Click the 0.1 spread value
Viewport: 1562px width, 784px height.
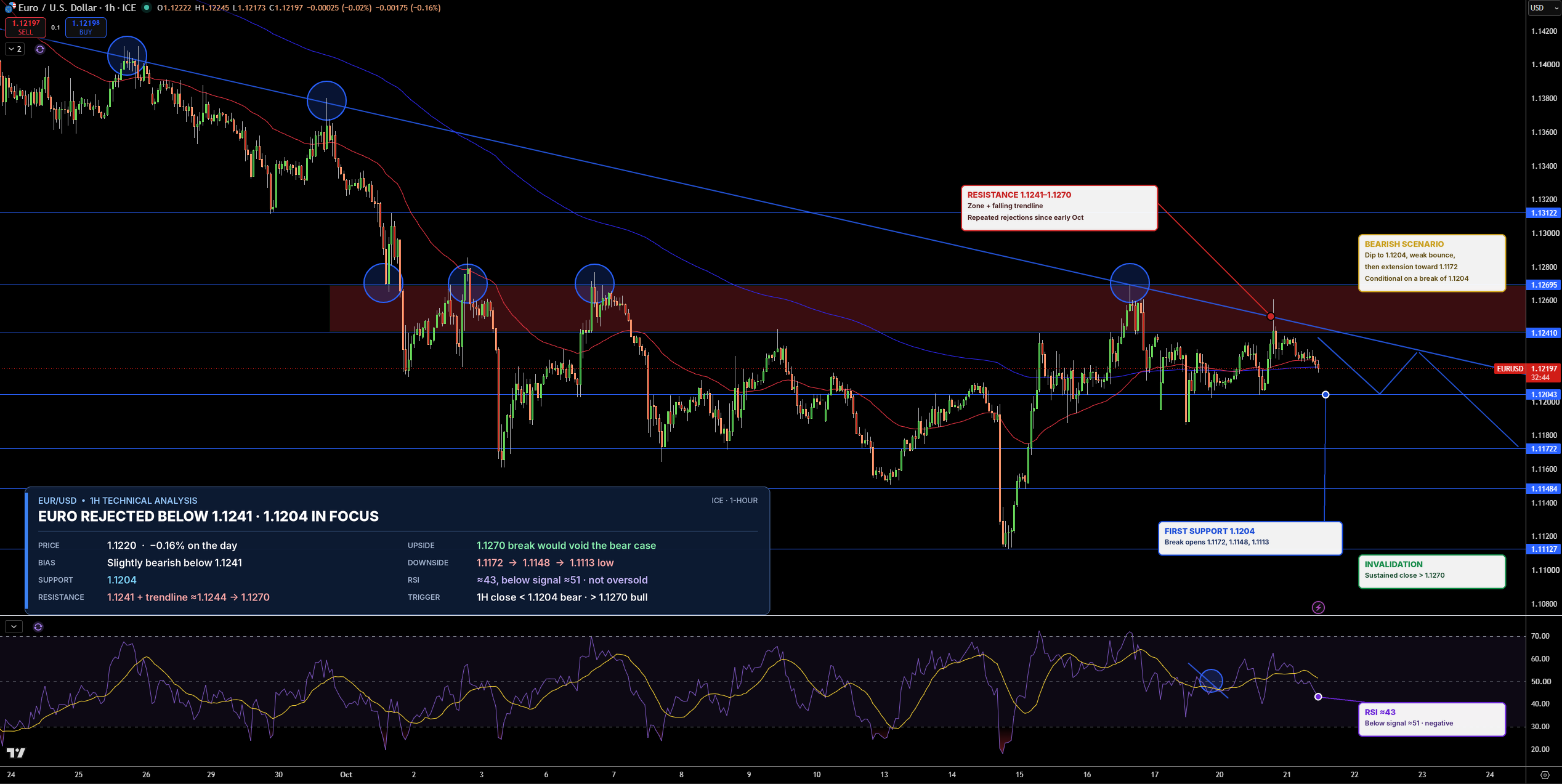(55, 28)
